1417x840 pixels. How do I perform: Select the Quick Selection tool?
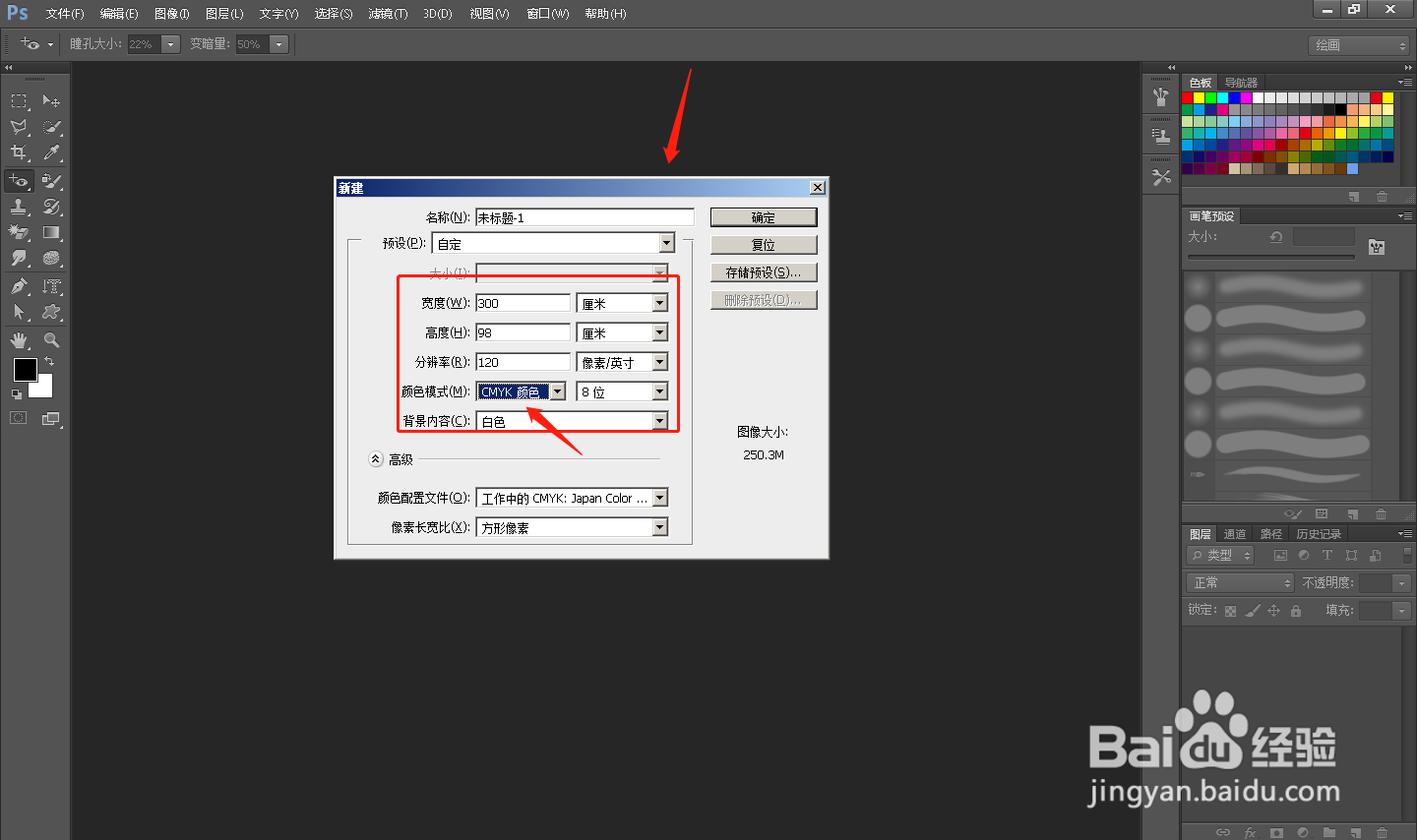tap(51, 127)
